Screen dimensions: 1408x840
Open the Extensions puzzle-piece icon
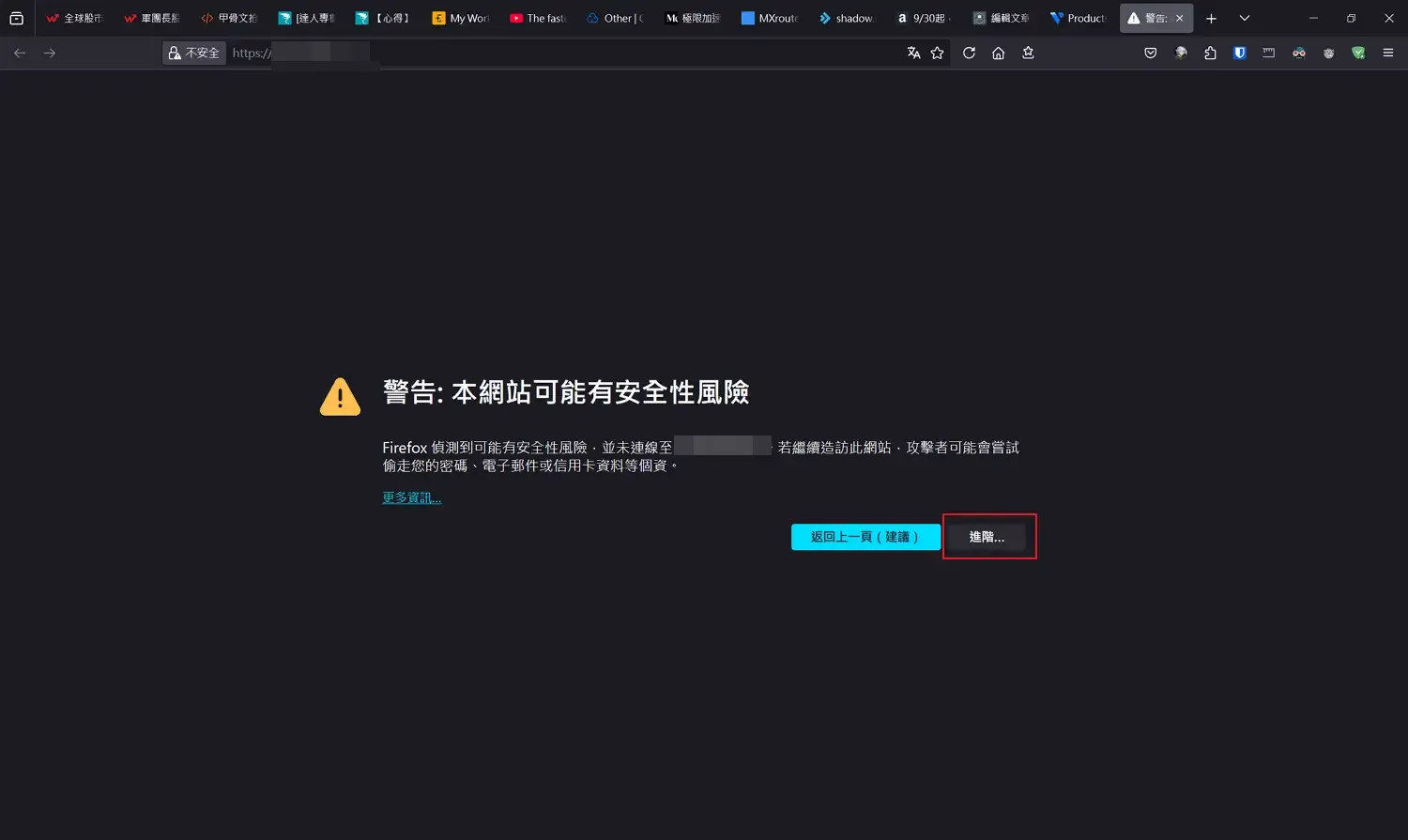point(1210,53)
